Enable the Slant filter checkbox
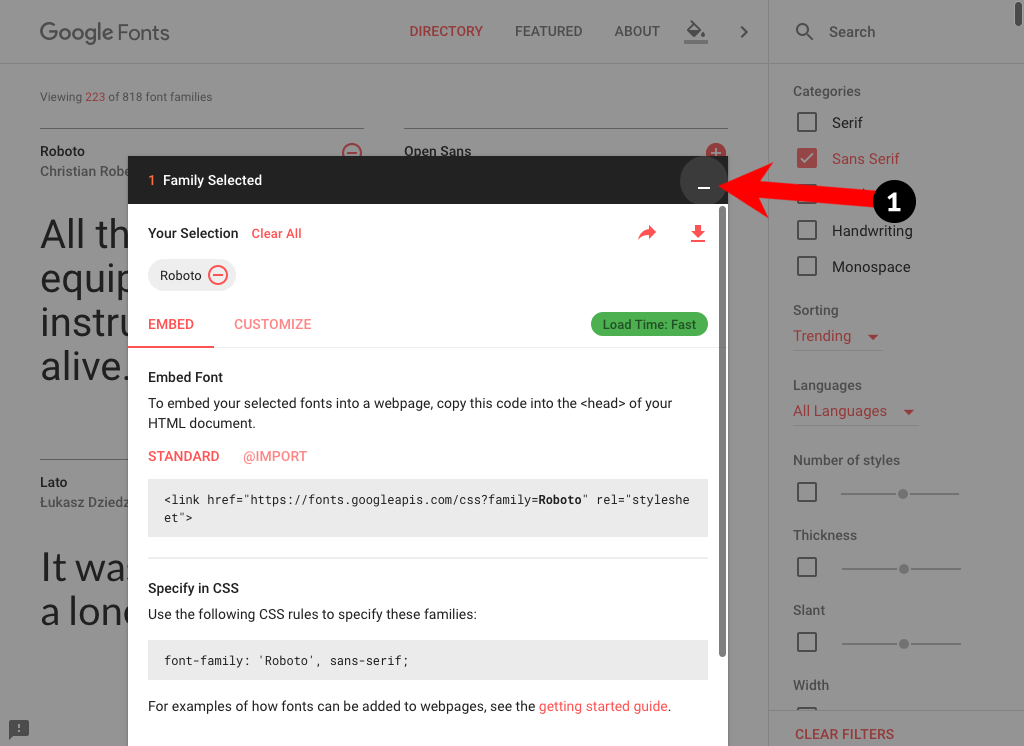The width and height of the screenshot is (1024, 746). point(807,642)
